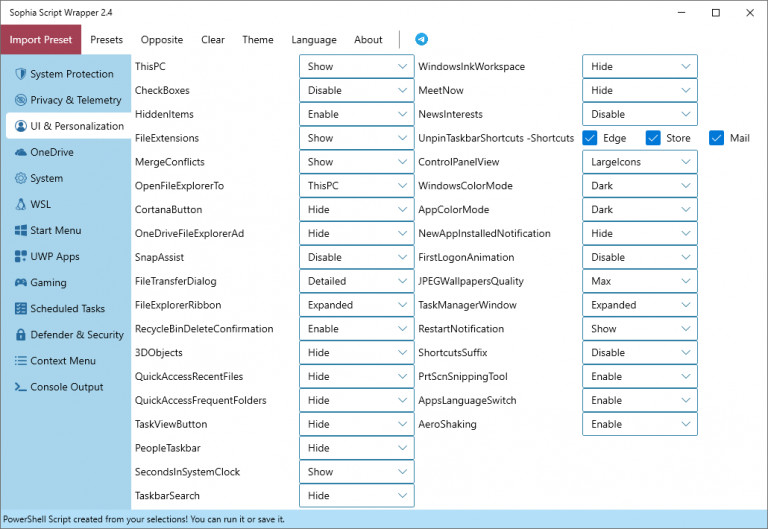
Task: Open the OpenFileExplorerTo dropdown
Action: point(357,186)
